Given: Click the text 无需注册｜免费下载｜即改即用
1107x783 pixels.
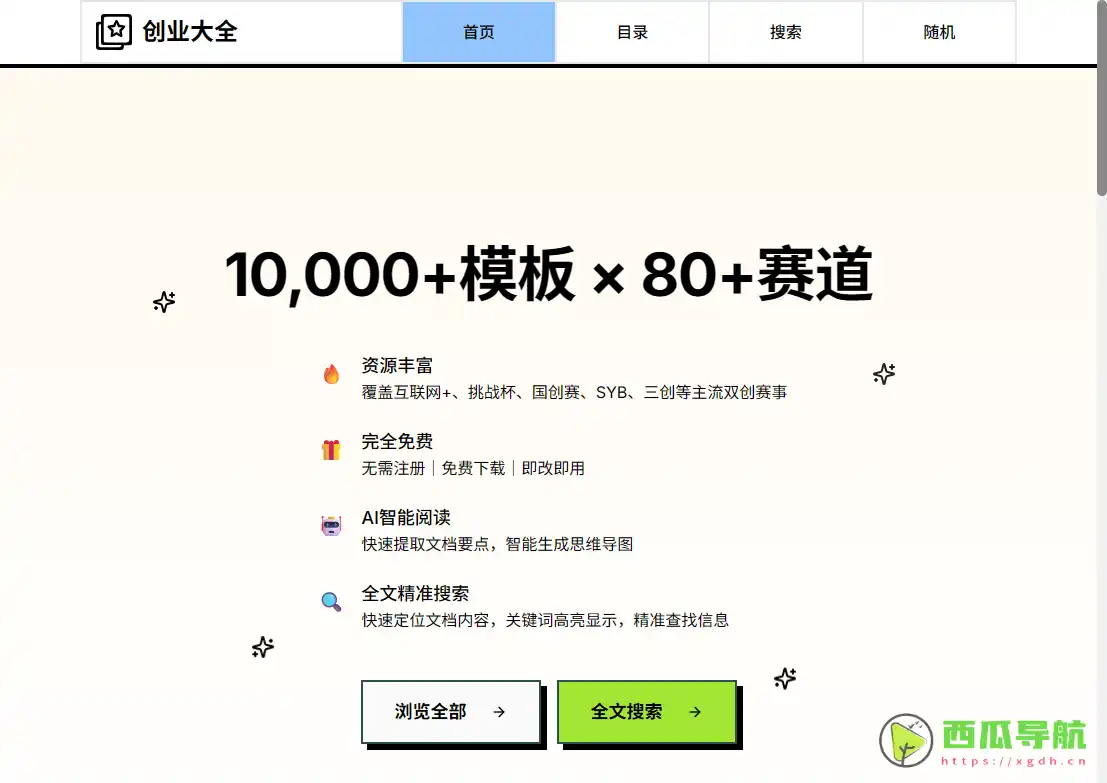Looking at the screenshot, I should [473, 468].
